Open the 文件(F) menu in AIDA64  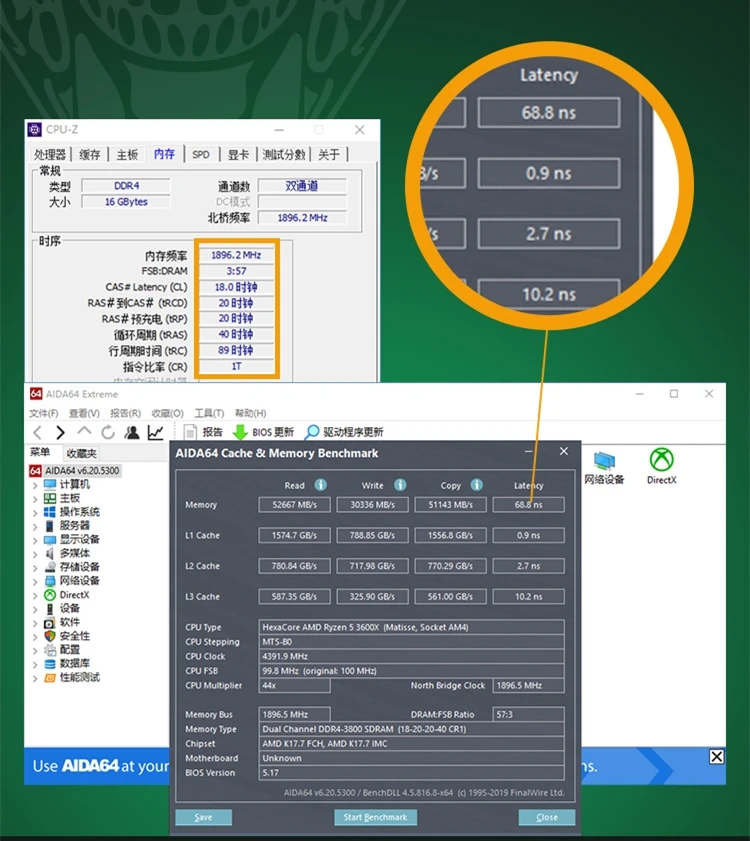coord(43,413)
